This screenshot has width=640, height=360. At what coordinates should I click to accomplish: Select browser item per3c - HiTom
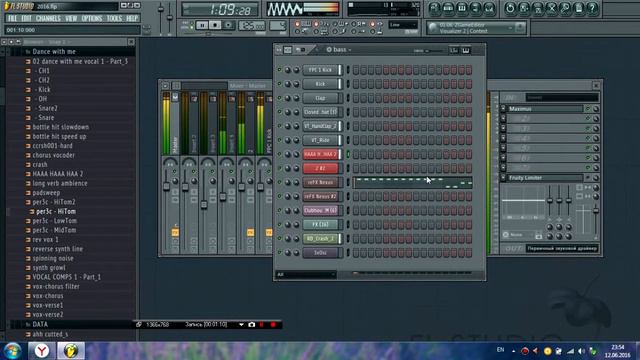(56, 211)
